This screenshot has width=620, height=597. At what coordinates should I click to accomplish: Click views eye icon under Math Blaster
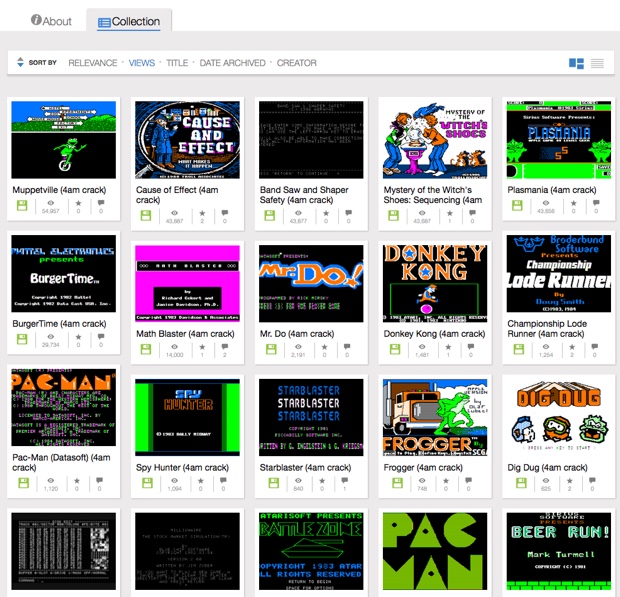click(x=174, y=347)
